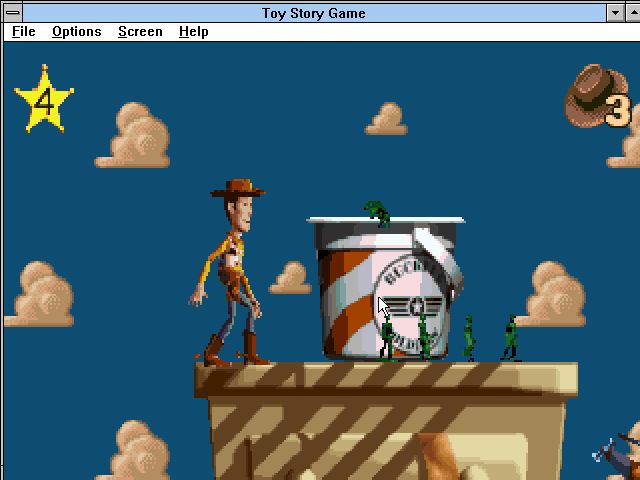Image resolution: width=640 pixels, height=480 pixels.
Task: Open the Help menu
Action: 193,32
